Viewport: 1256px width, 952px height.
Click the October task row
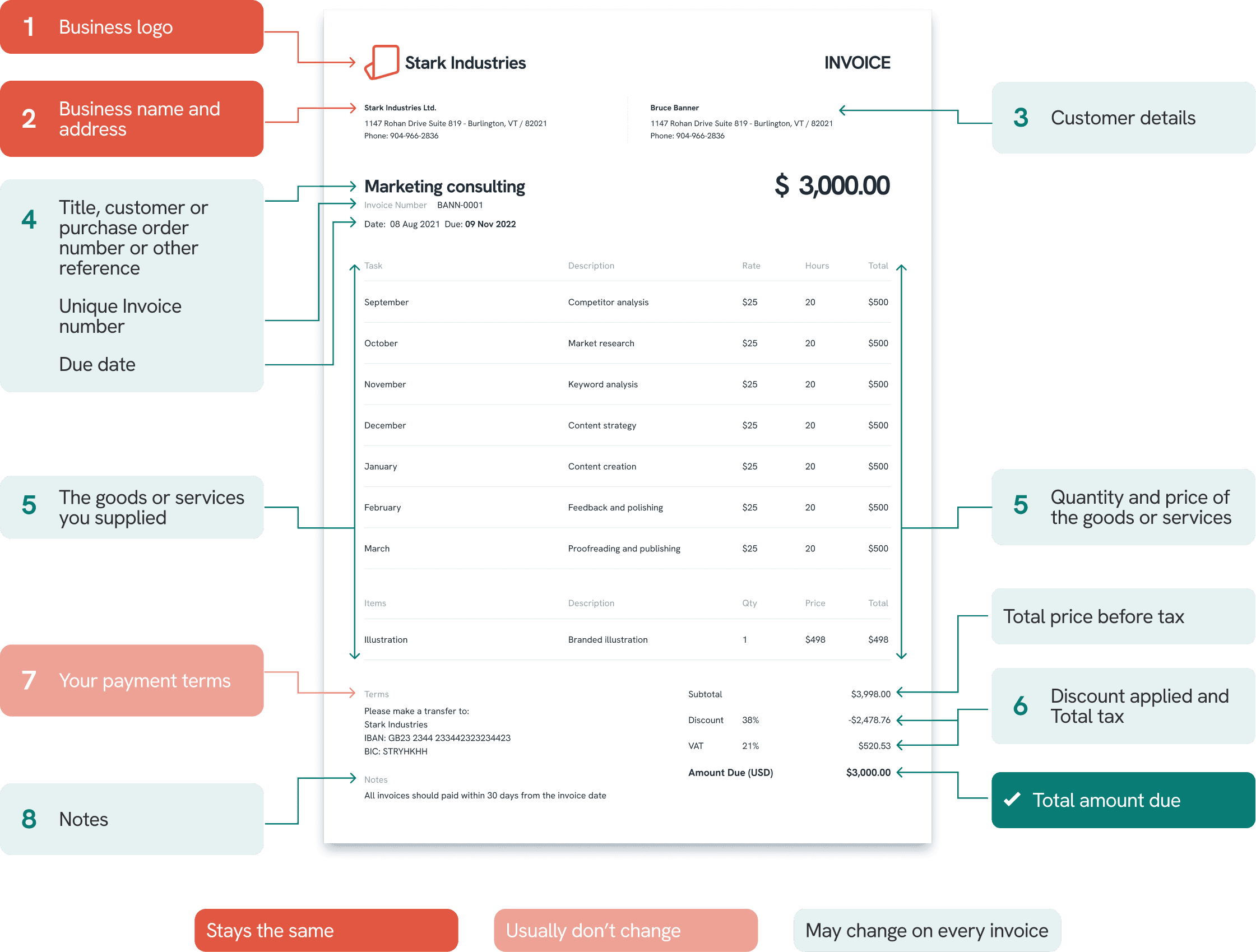point(627,343)
